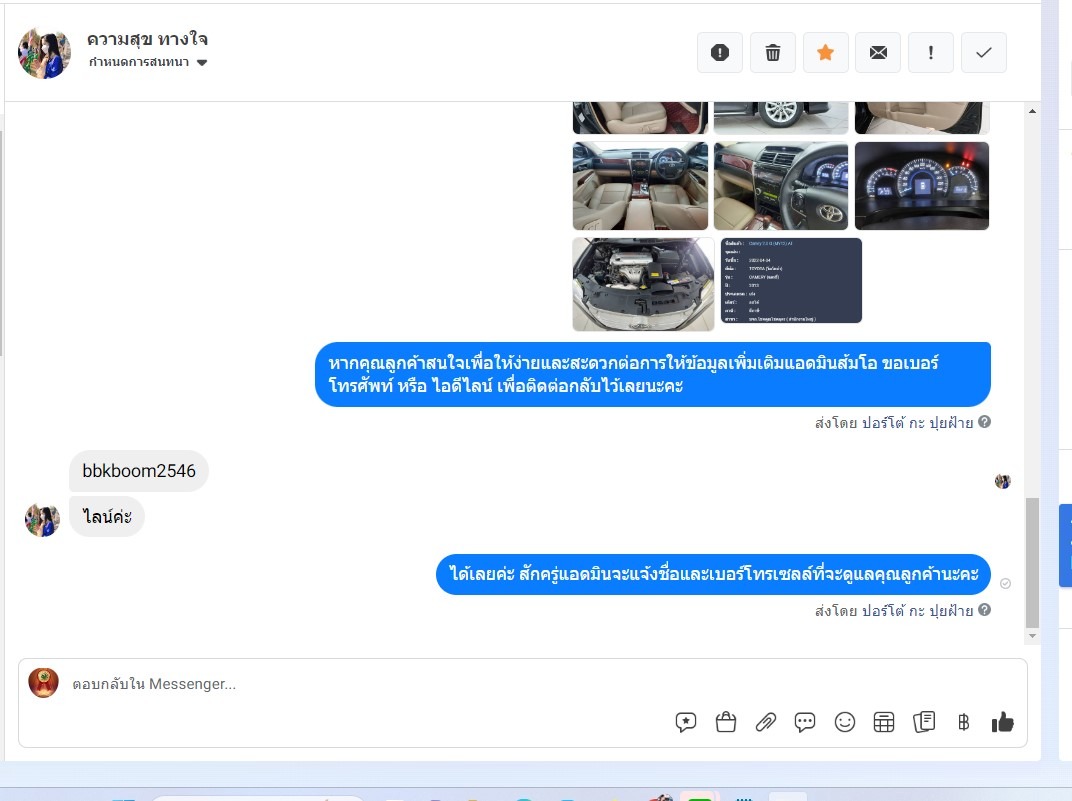The height and width of the screenshot is (801, 1072).
Task: Click the delivered checkmark status icon
Action: coord(1005,583)
